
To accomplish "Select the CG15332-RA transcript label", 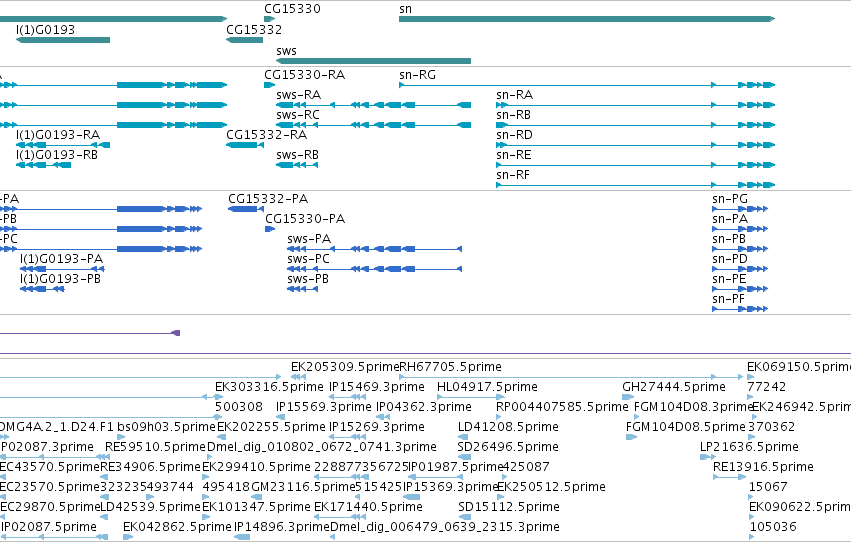I will (x=266, y=135).
